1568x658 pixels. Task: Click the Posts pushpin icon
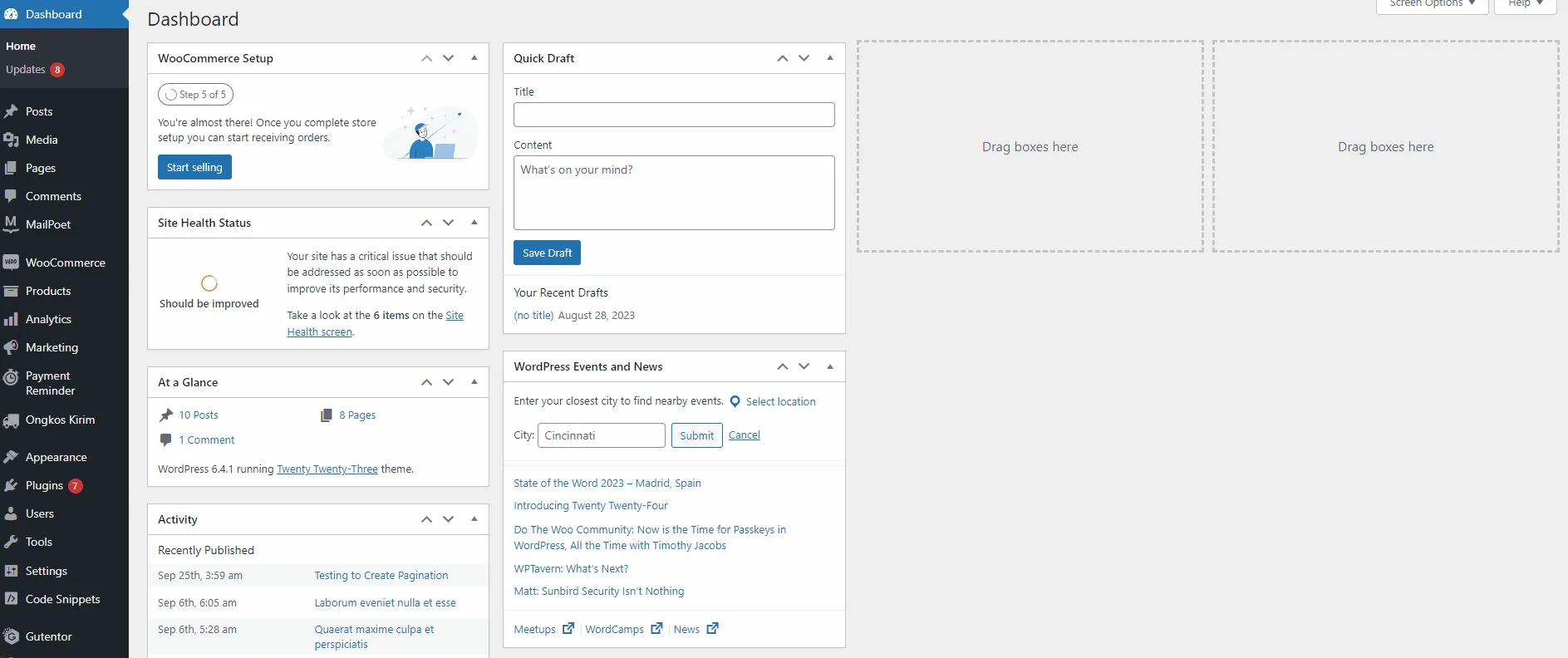click(x=11, y=111)
